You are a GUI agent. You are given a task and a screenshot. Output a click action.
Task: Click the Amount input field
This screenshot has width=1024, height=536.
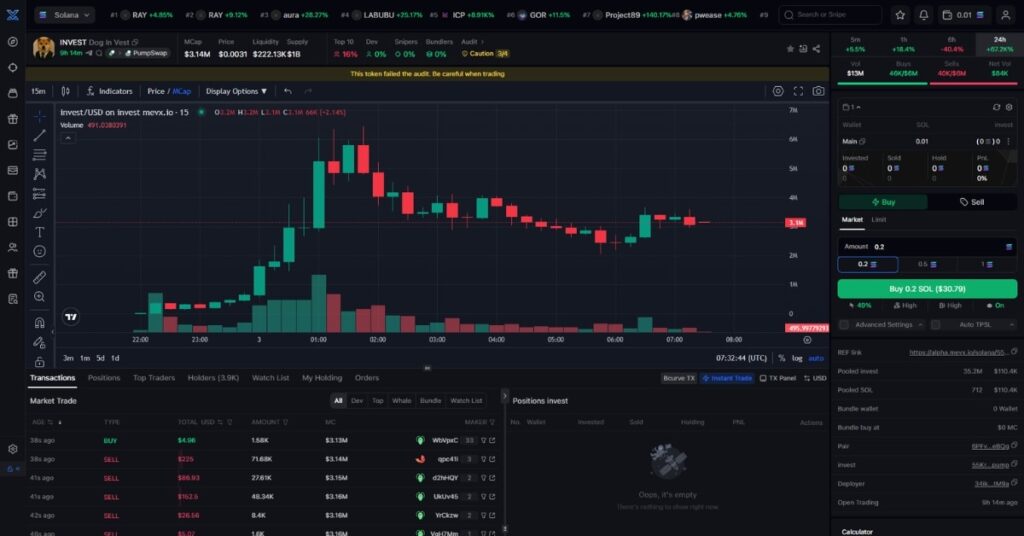click(927, 247)
